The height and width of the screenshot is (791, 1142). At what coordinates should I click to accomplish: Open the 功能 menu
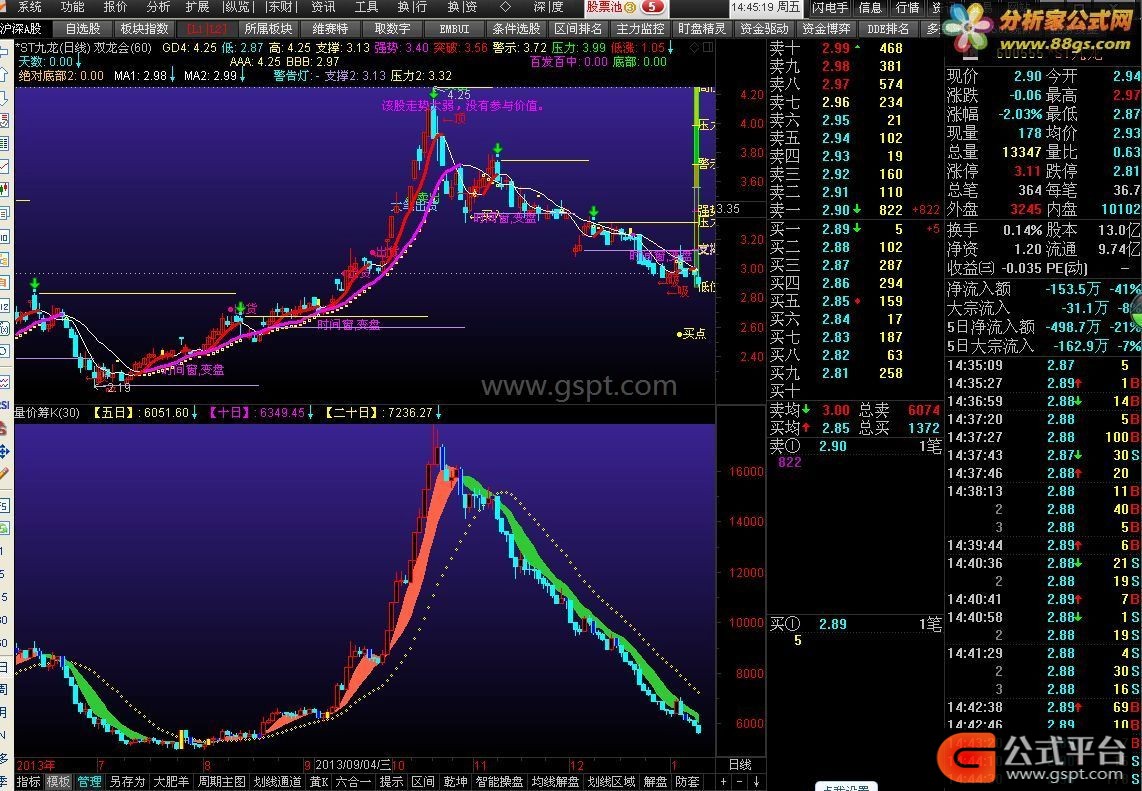[x=72, y=7]
